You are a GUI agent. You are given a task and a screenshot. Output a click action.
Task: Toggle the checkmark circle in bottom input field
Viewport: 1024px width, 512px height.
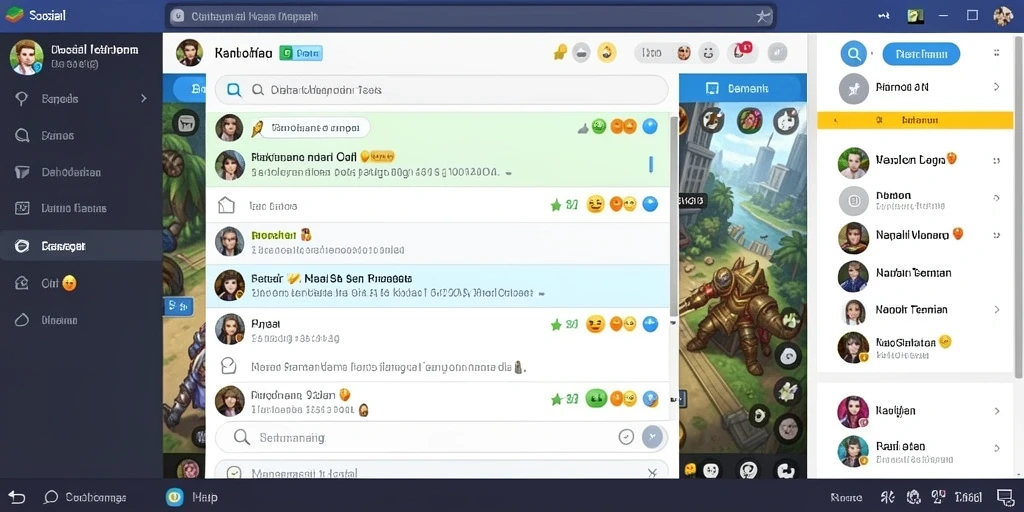[x=626, y=437]
